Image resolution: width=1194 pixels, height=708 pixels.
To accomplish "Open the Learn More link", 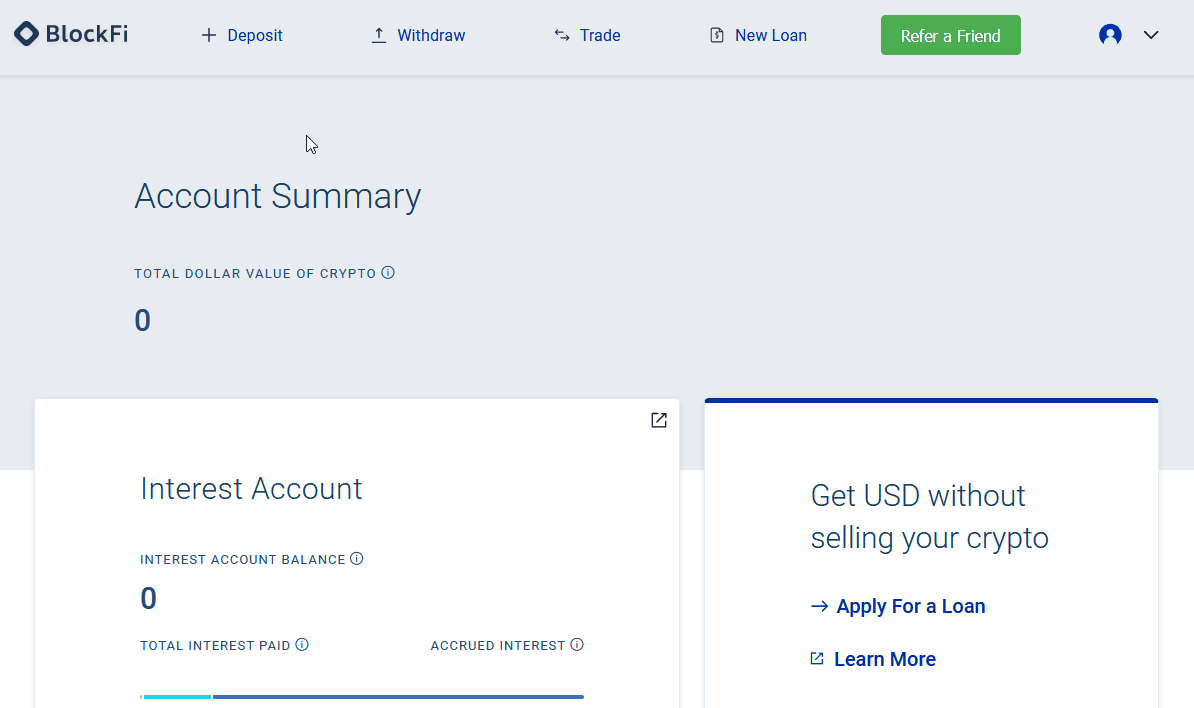I will (x=884, y=659).
